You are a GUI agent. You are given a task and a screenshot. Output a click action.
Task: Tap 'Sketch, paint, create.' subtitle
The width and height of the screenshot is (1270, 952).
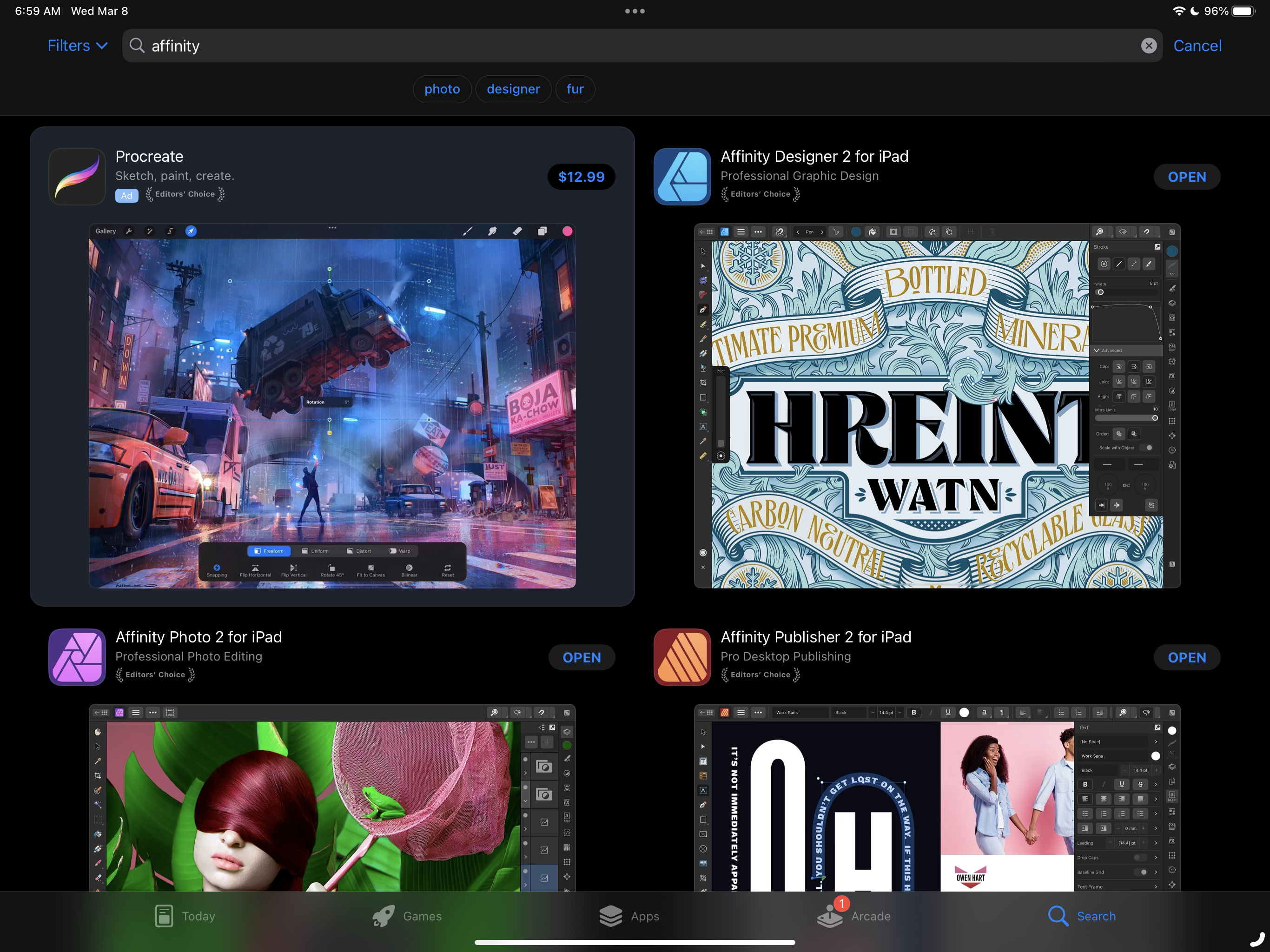(174, 176)
